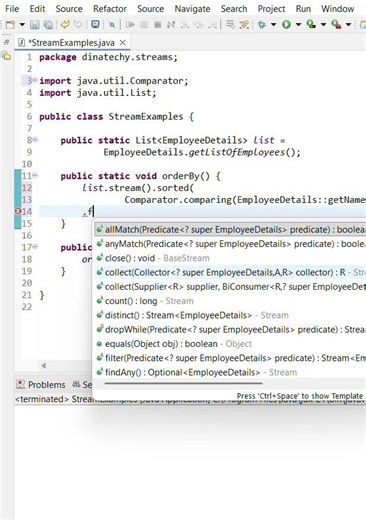
Task: Click the New file toolbar icon
Action: pos(11,24)
